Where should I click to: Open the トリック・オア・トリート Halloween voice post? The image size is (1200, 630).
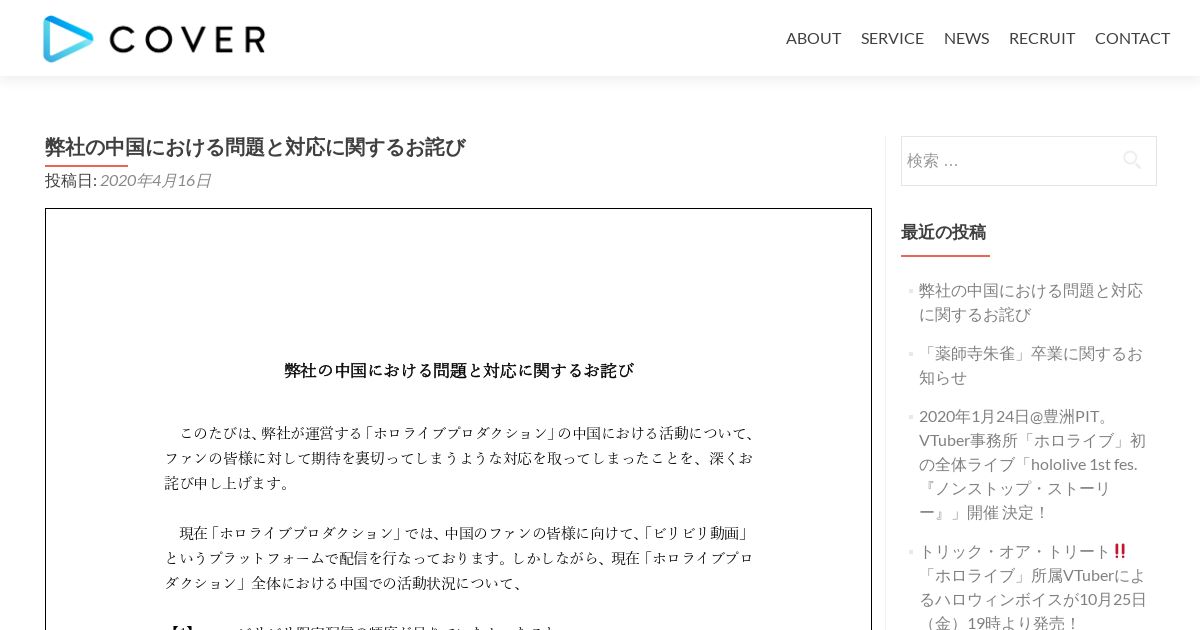1033,587
